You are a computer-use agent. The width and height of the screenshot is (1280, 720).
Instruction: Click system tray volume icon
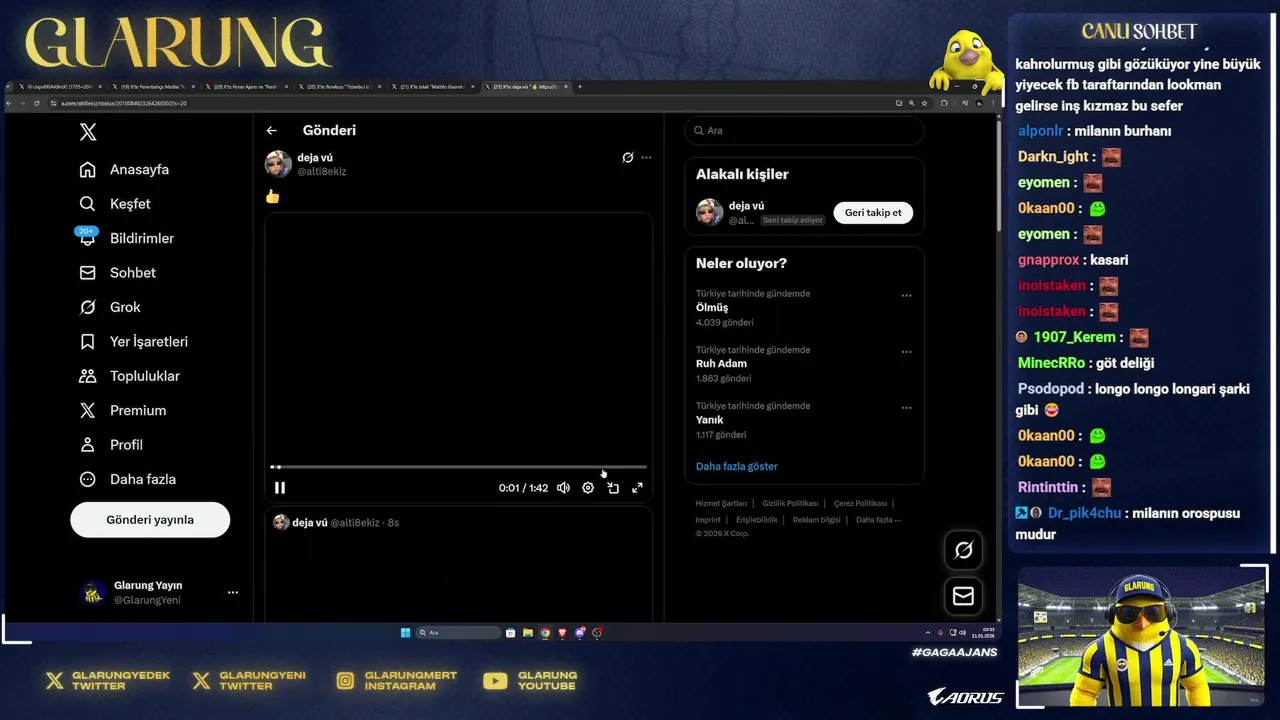pos(962,633)
